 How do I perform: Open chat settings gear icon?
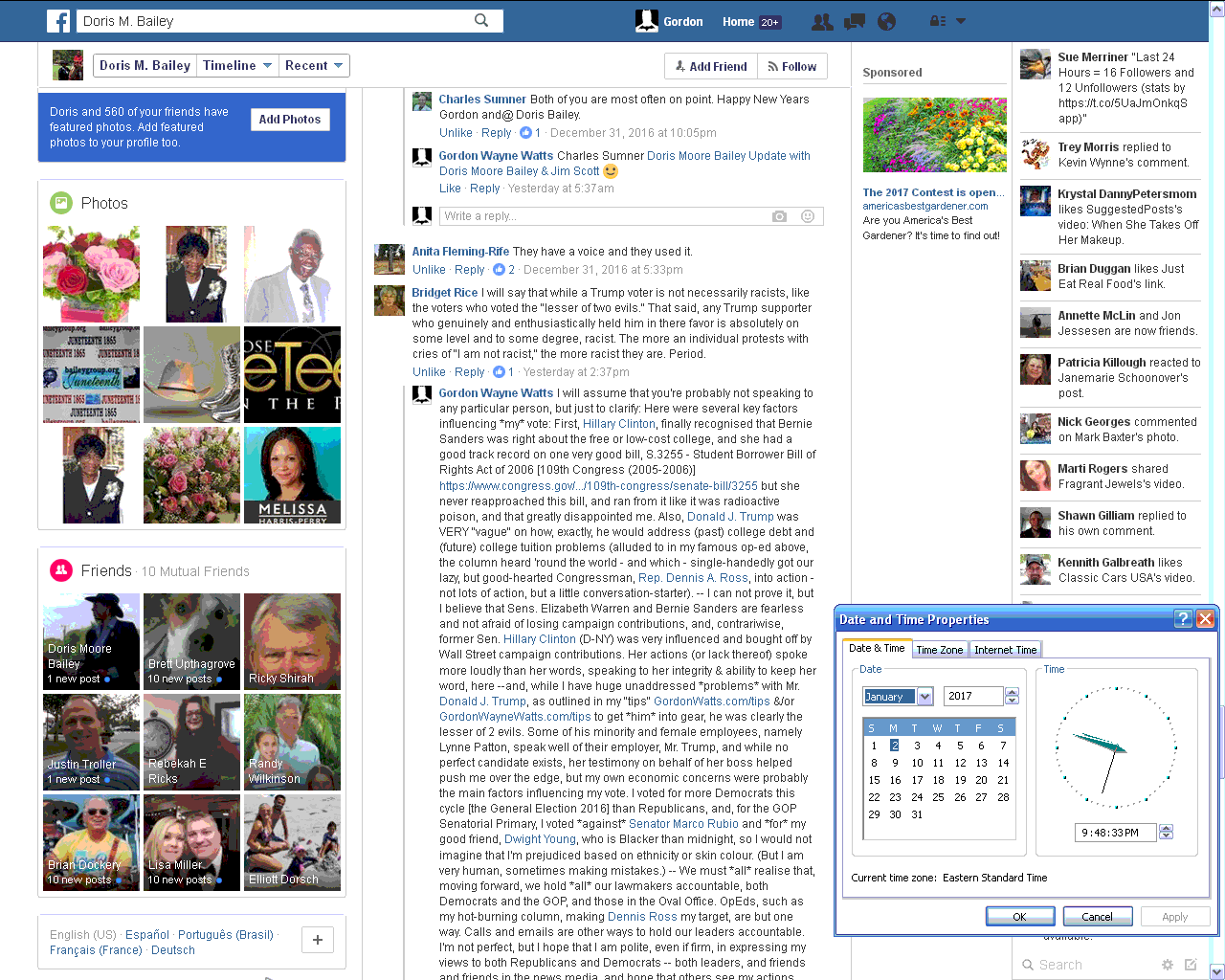pyautogui.click(x=1167, y=965)
